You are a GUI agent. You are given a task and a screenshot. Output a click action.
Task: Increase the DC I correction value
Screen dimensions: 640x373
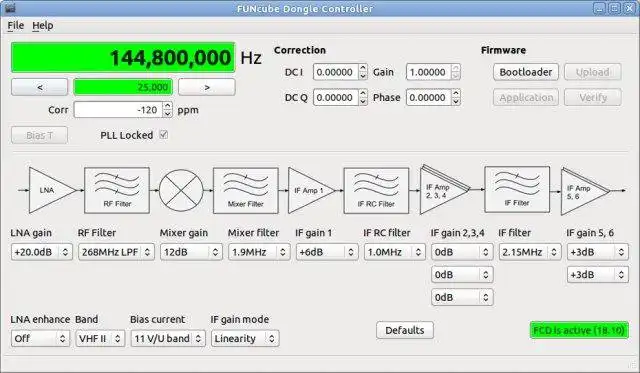click(362, 68)
